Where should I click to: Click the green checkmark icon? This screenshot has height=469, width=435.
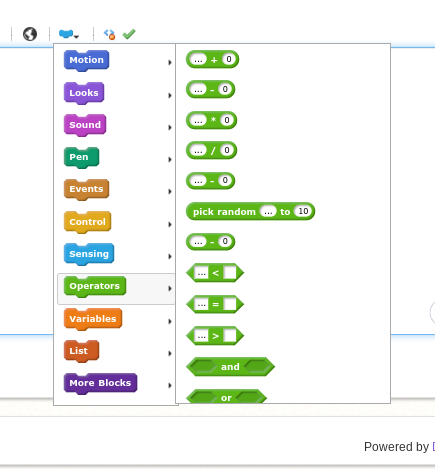click(x=129, y=34)
